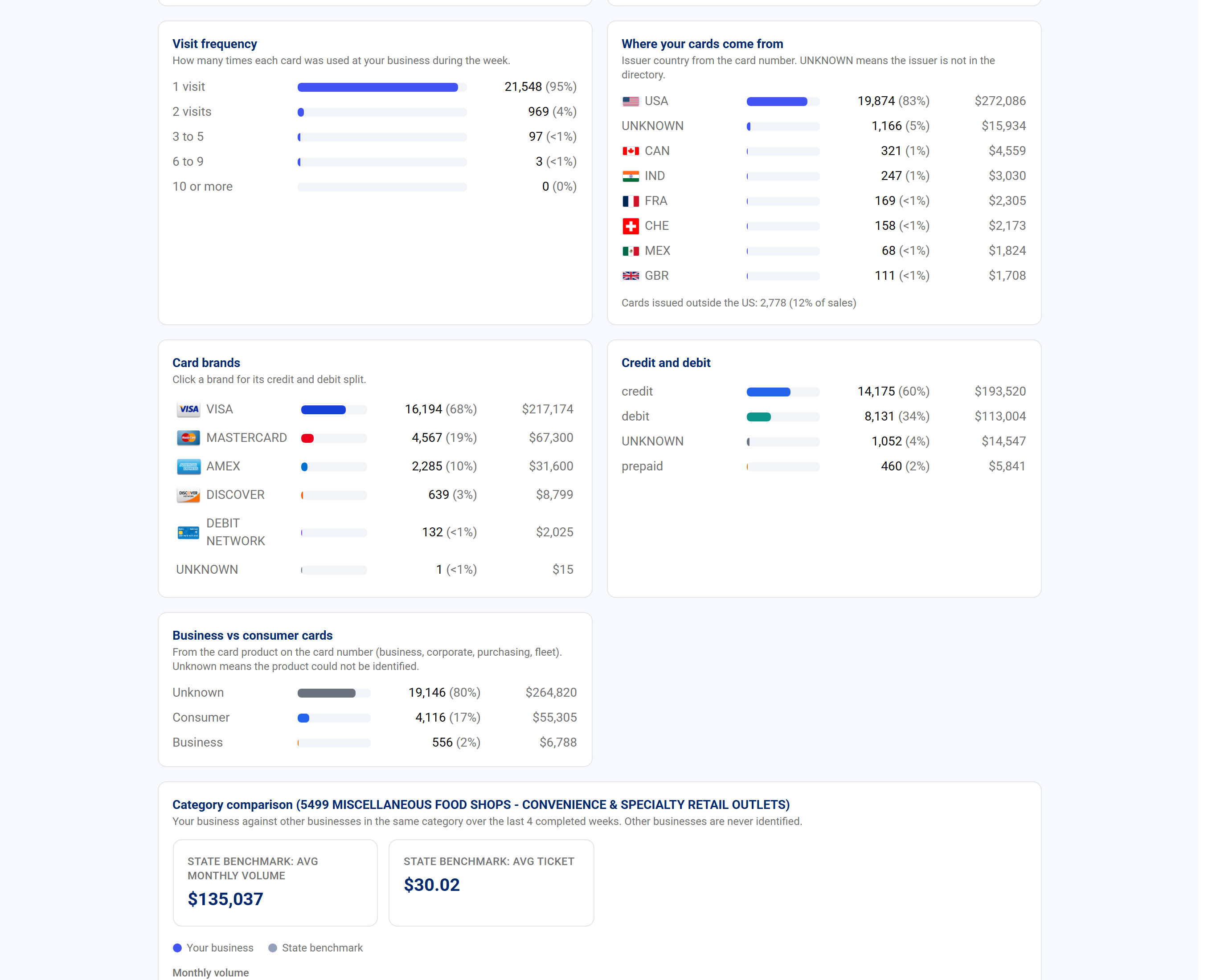Click the Great Britain flag icon

click(x=631, y=275)
